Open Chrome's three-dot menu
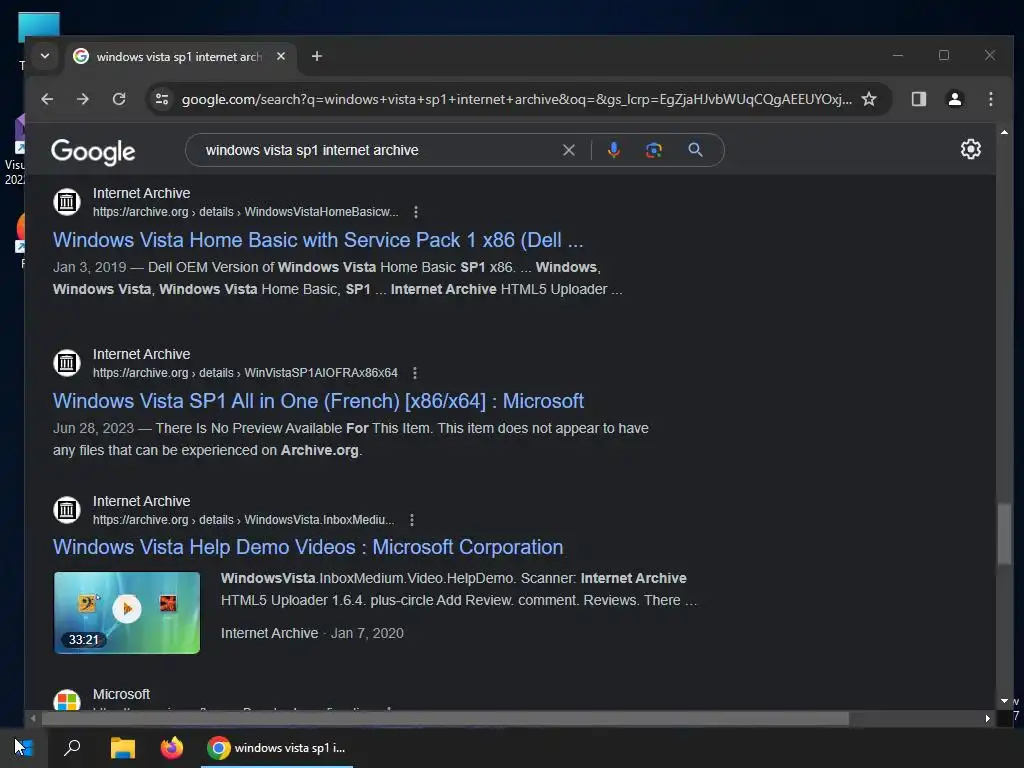This screenshot has height=768, width=1024. 991,99
